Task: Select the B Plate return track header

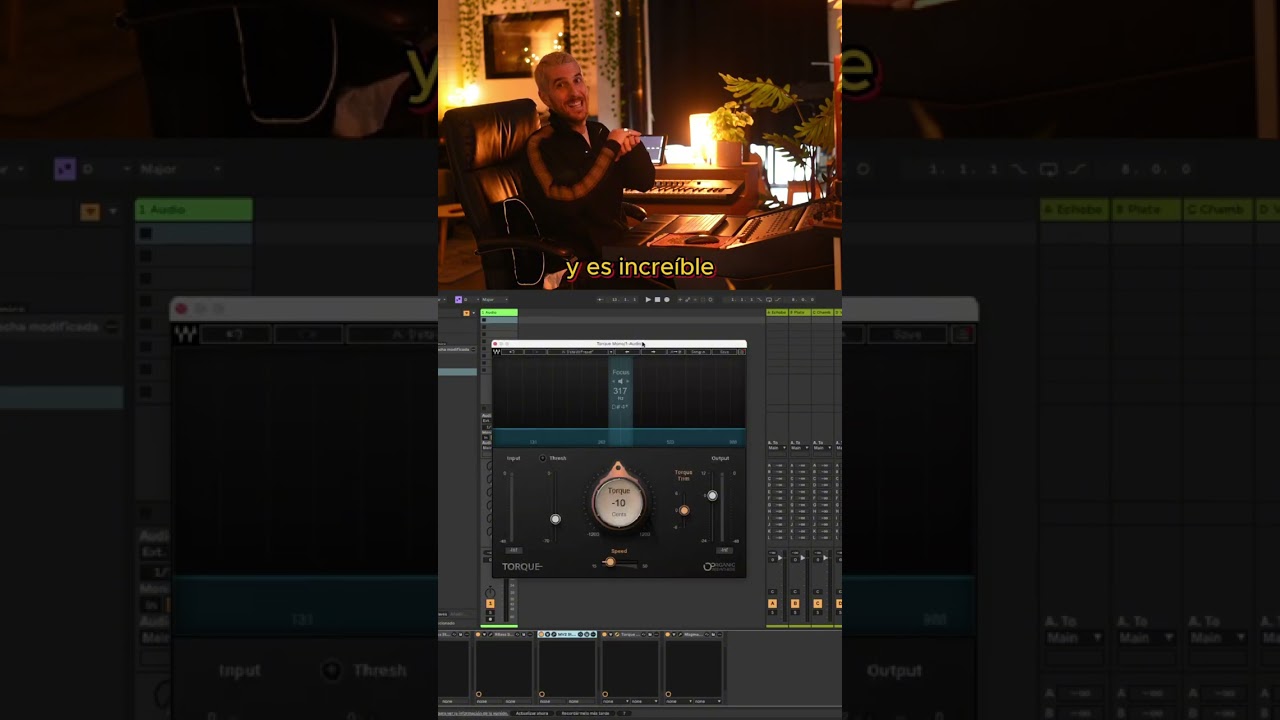Action: click(800, 312)
